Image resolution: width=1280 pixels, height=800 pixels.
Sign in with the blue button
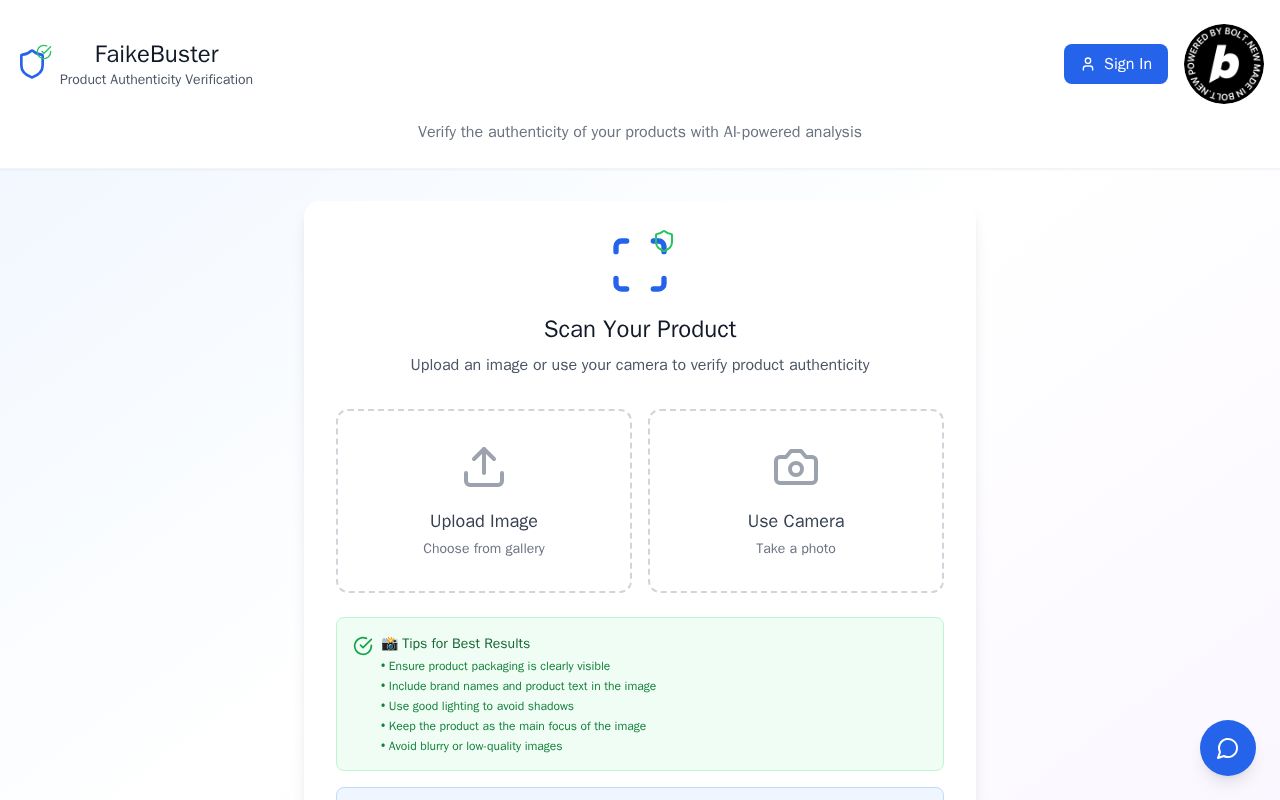pos(1116,64)
